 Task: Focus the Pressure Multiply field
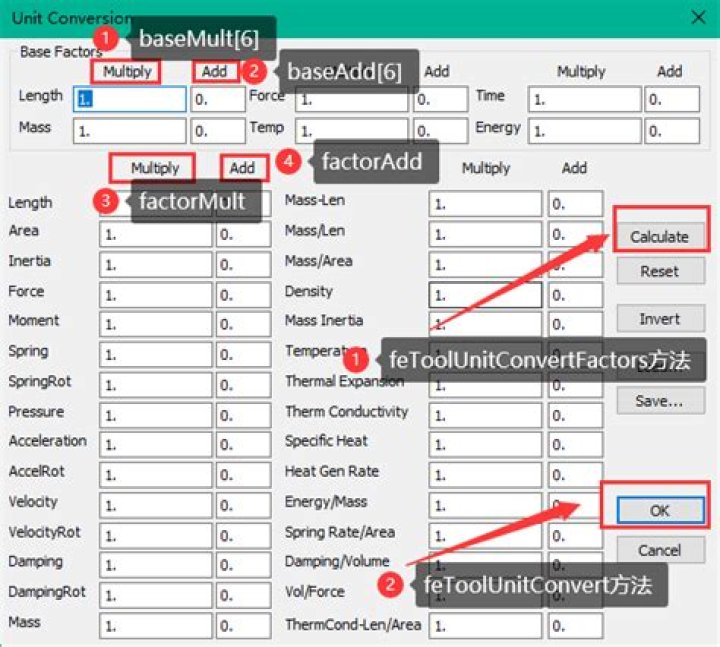point(155,415)
